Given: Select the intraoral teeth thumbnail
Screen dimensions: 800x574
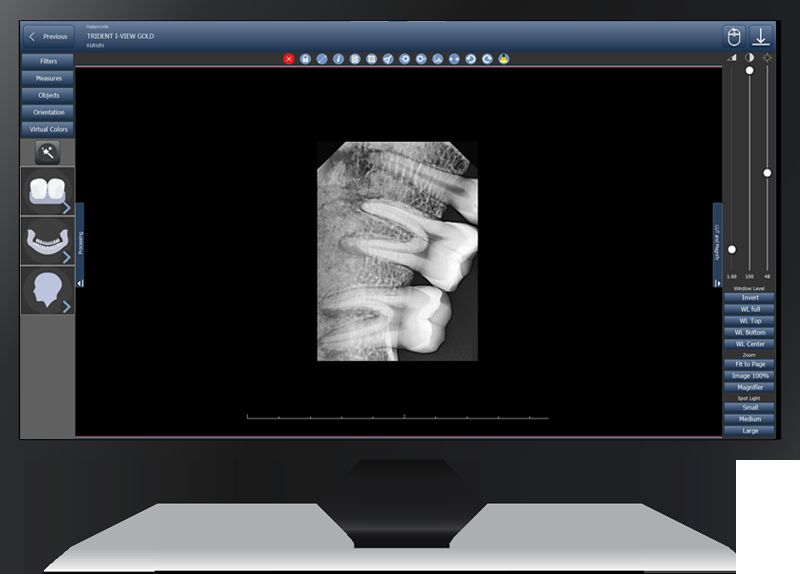Looking at the screenshot, I should pyautogui.click(x=47, y=191).
